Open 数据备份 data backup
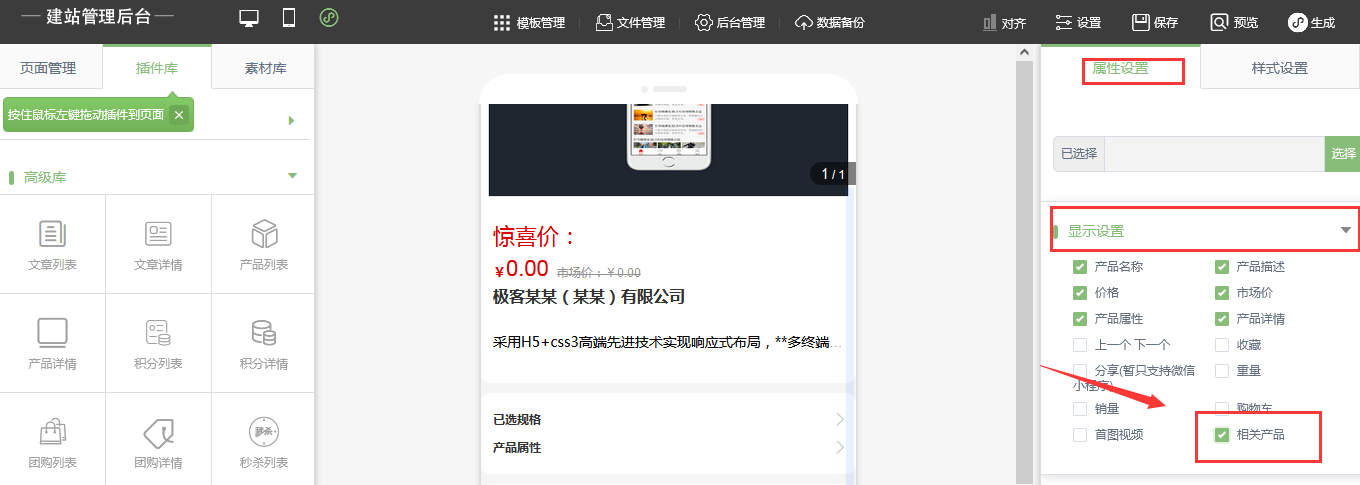1360x485 pixels. pyautogui.click(x=829, y=22)
